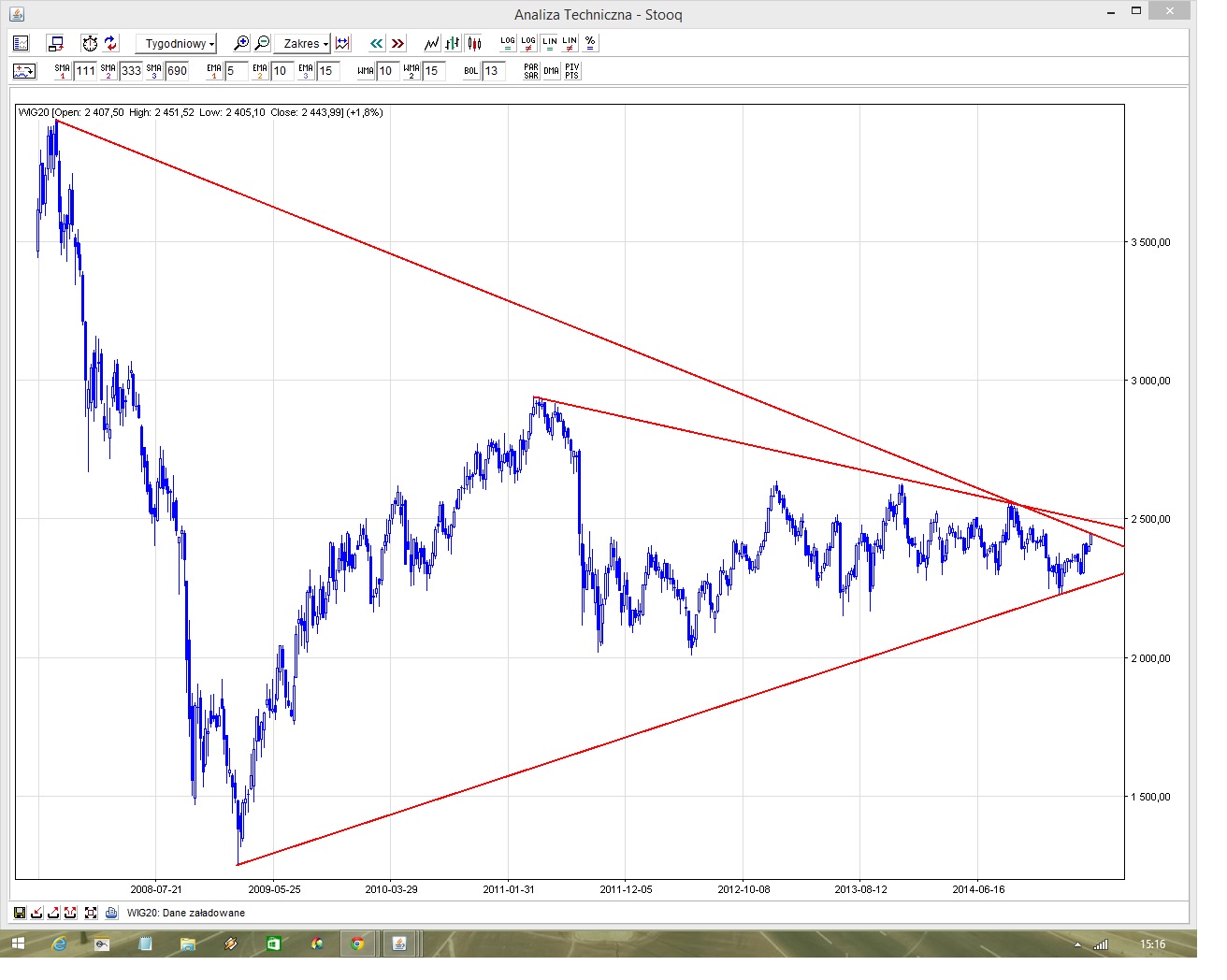Click the red double-right scroll arrows
This screenshot has height=980, width=1227.
398,43
